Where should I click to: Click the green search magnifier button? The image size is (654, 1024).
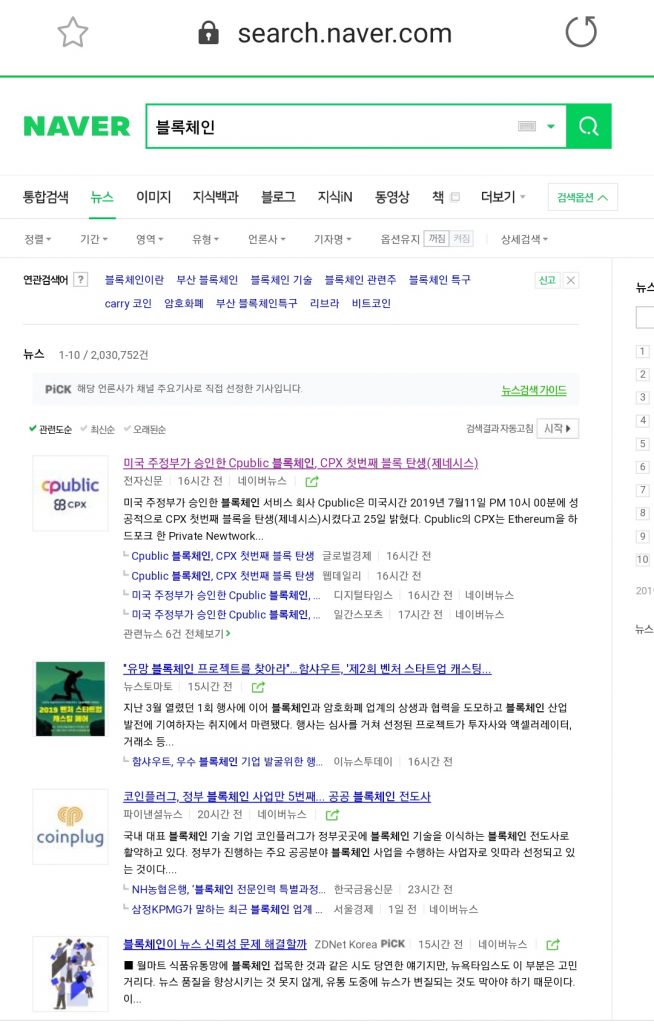(589, 126)
